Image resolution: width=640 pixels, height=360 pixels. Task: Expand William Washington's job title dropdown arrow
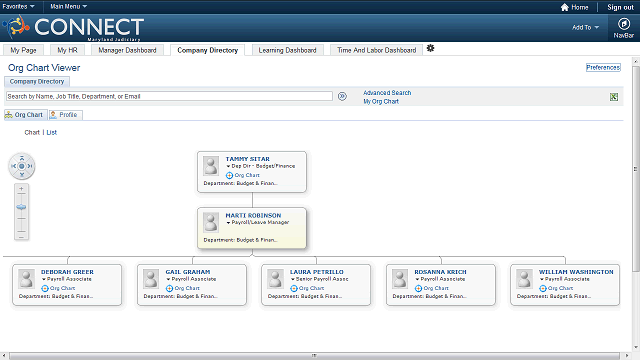(542, 280)
